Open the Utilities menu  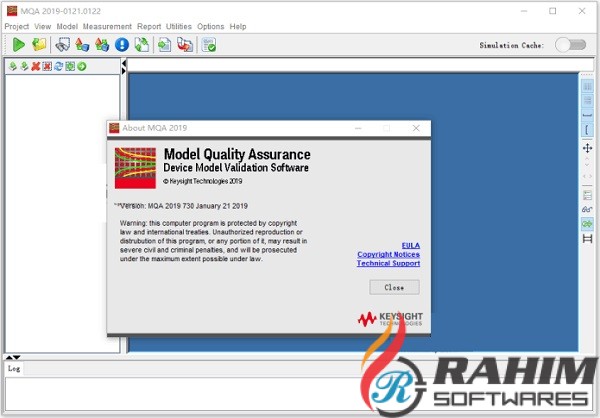[x=179, y=26]
